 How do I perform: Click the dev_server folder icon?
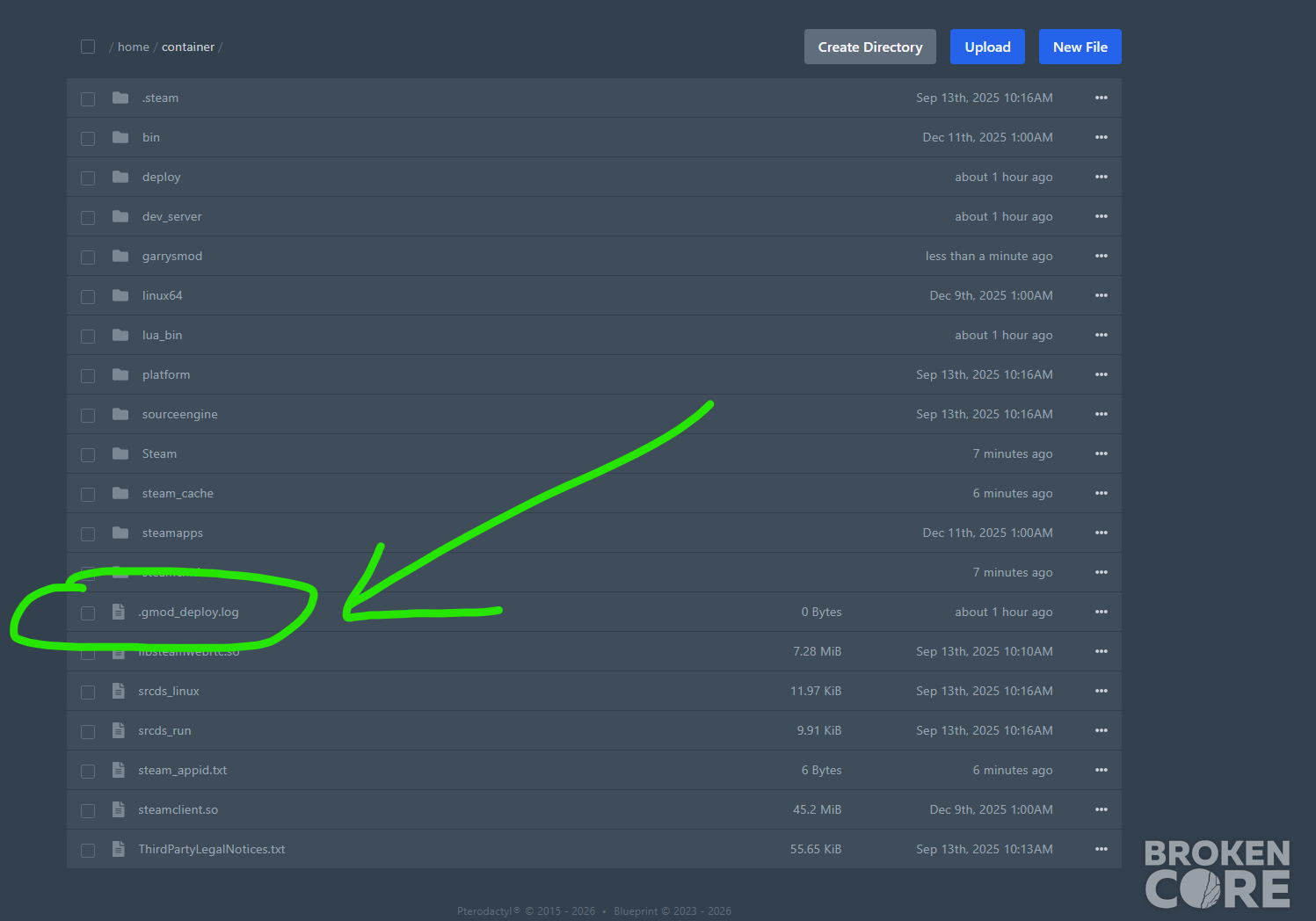(120, 216)
